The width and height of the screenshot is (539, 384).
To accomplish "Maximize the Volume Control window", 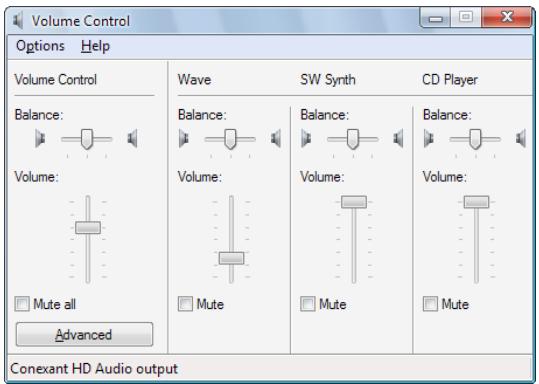I will 466,18.
